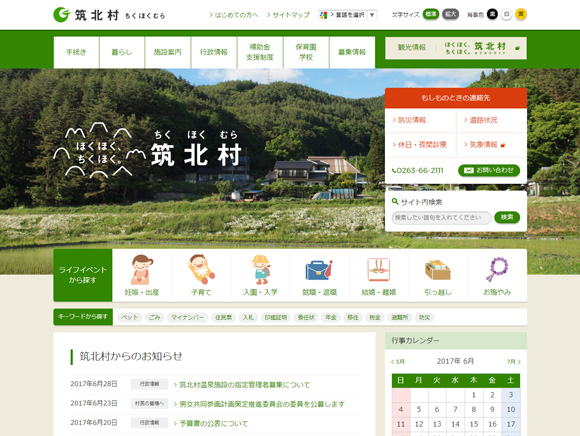
Task: Click the お問い合わせ button
Action: (489, 170)
